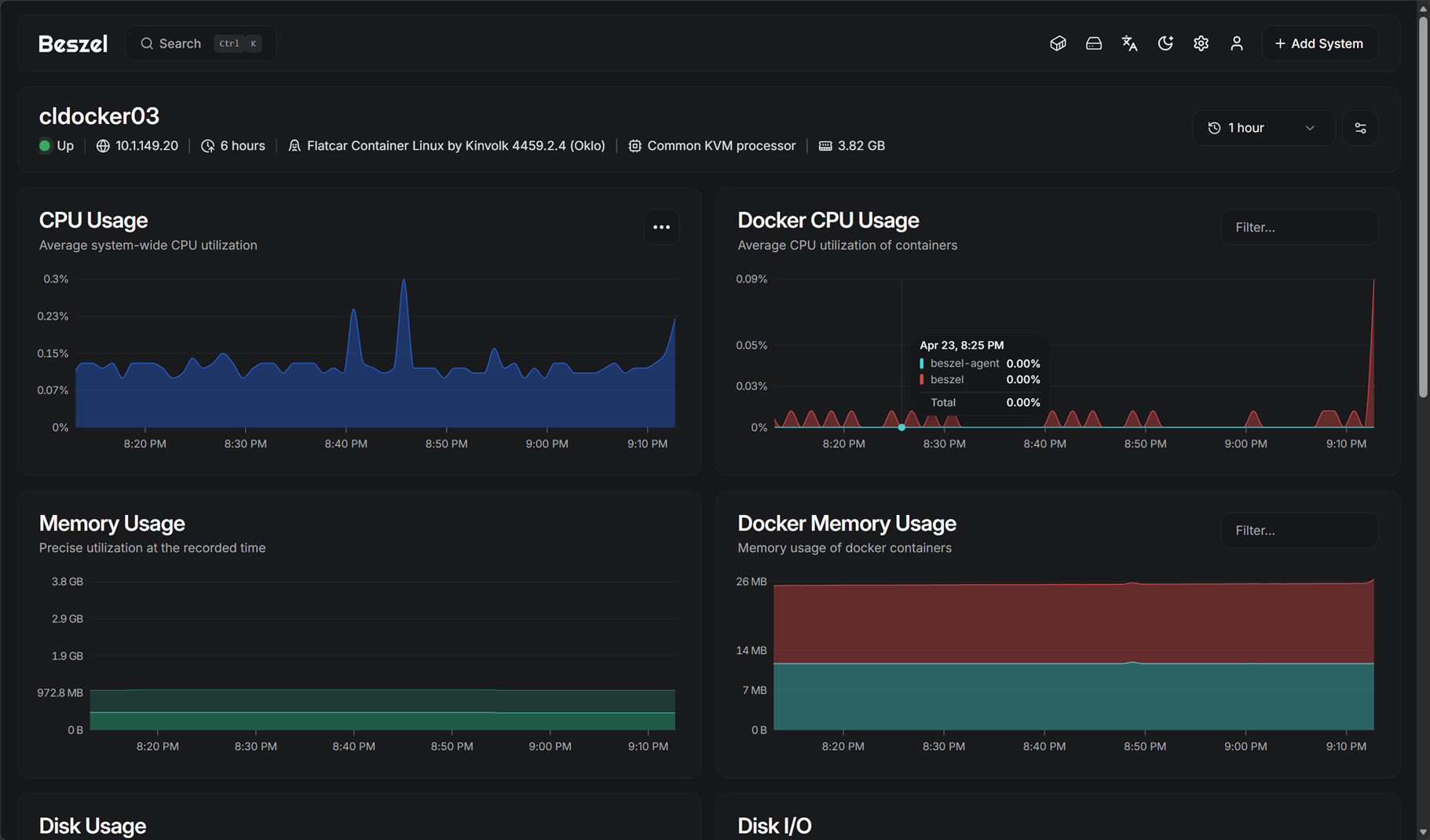Click the Add System button

[1319, 44]
